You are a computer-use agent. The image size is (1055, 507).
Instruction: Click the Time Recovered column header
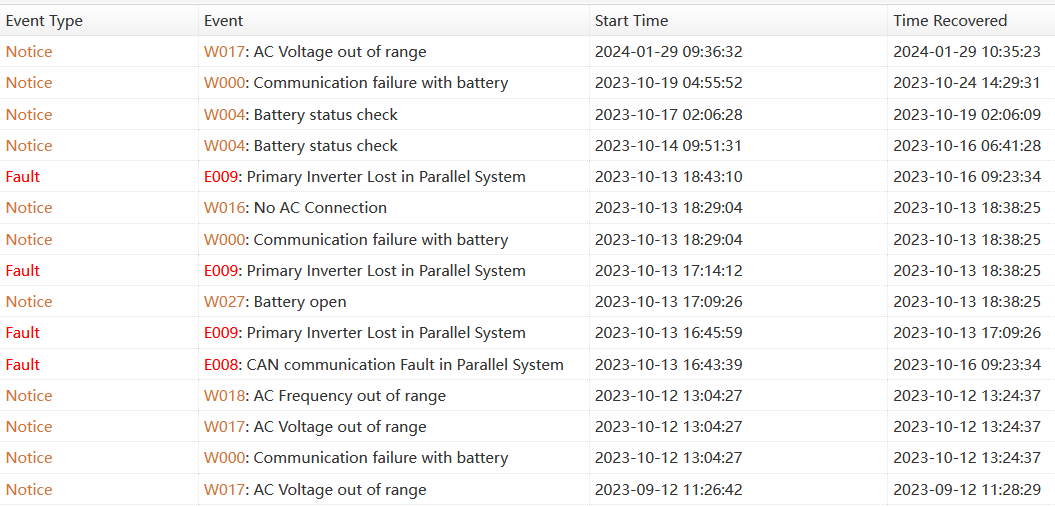[950, 20]
